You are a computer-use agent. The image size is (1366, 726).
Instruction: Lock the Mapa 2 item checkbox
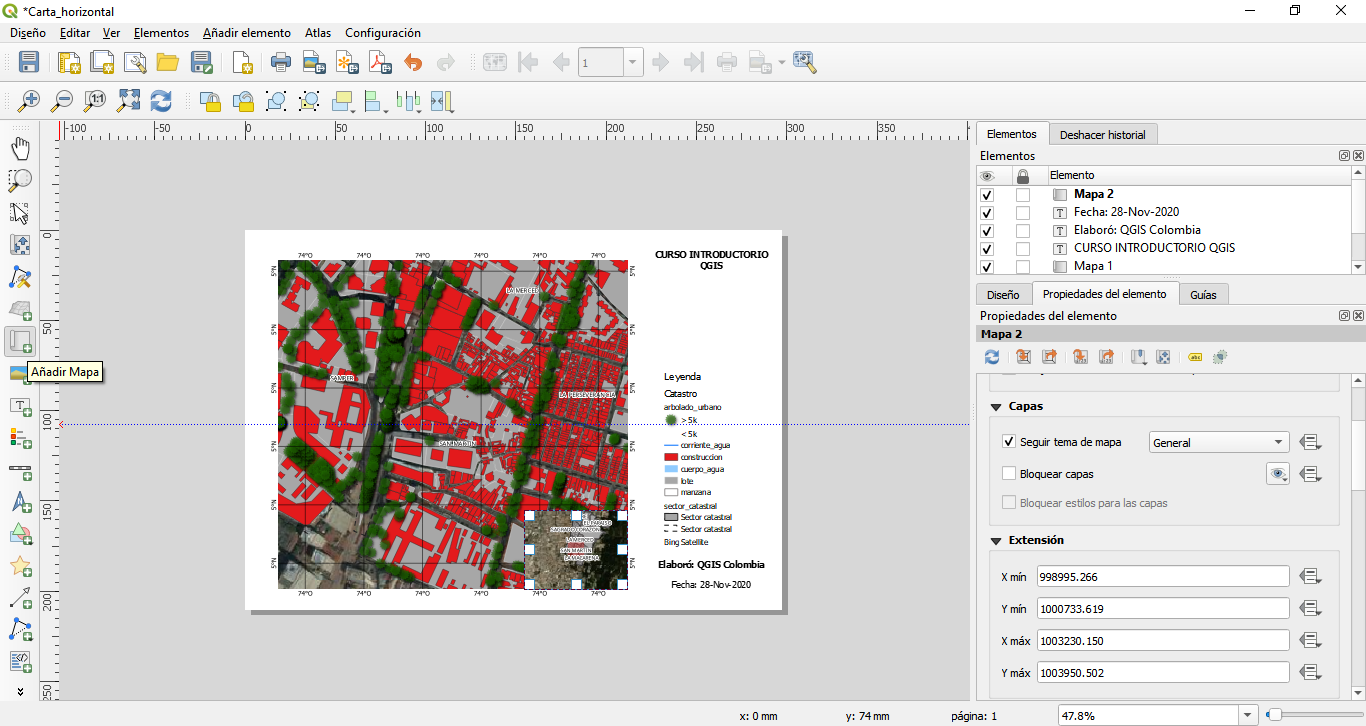pos(1023,195)
